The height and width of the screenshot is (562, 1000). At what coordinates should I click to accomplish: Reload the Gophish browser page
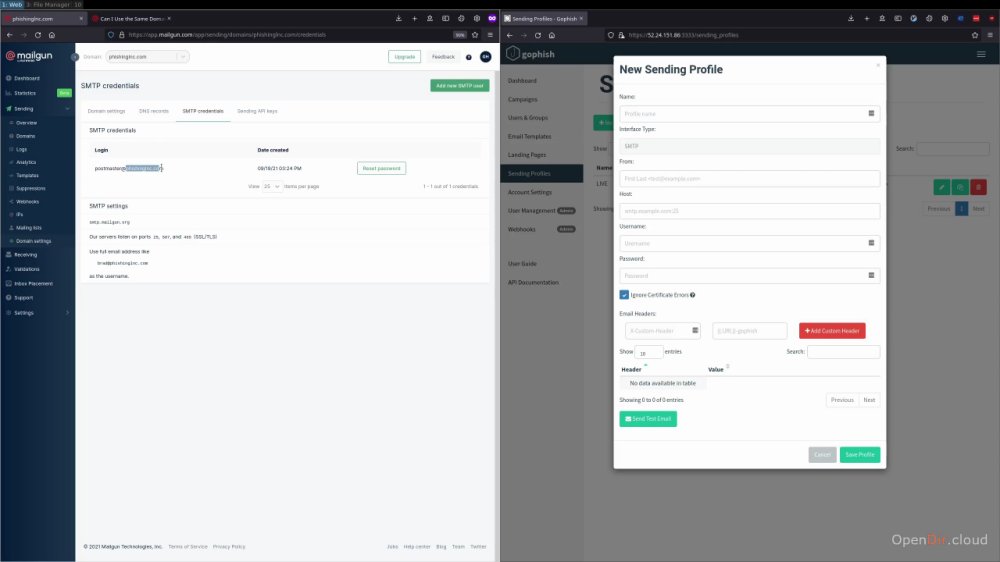[538, 35]
